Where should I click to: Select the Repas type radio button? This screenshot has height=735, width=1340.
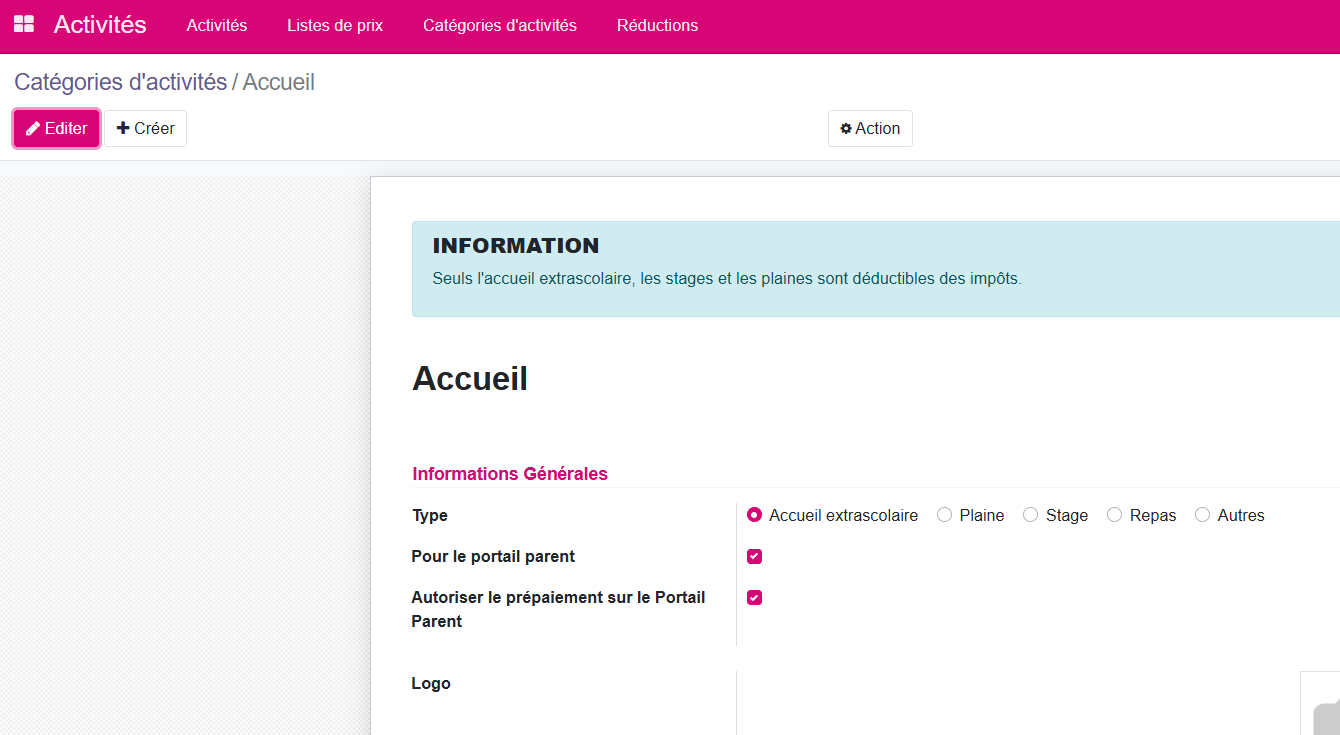point(1115,515)
